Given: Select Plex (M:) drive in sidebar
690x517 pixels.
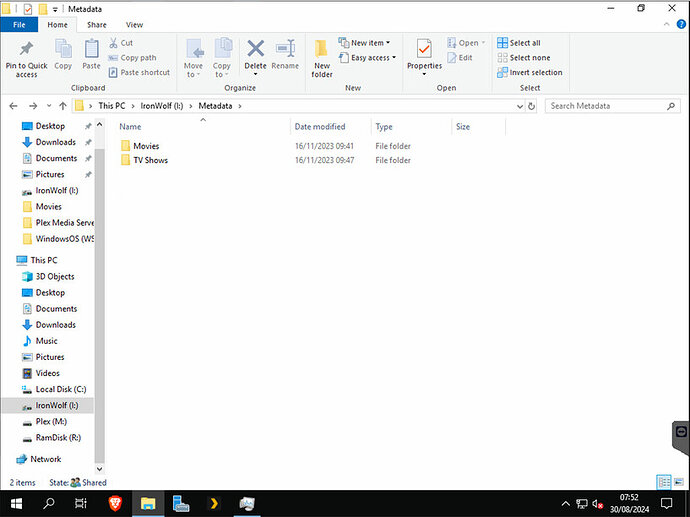Looking at the screenshot, I should pyautogui.click(x=51, y=422).
